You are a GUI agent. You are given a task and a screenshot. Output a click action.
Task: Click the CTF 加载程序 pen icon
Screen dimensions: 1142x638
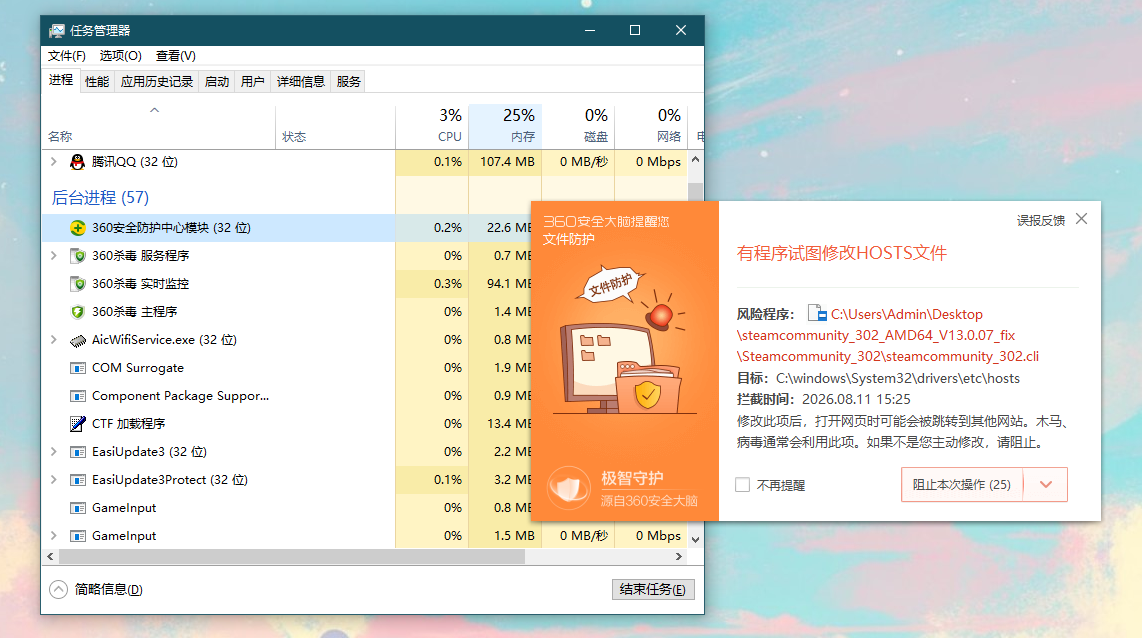(x=77, y=424)
